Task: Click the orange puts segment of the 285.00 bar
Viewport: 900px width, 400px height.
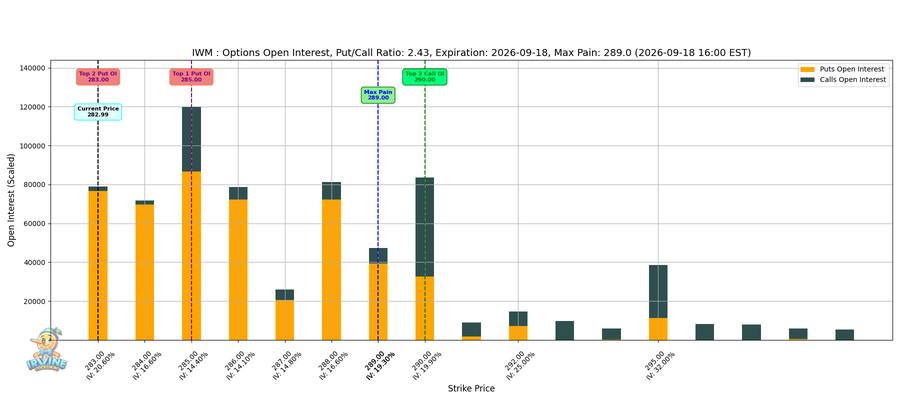Action: point(191,255)
